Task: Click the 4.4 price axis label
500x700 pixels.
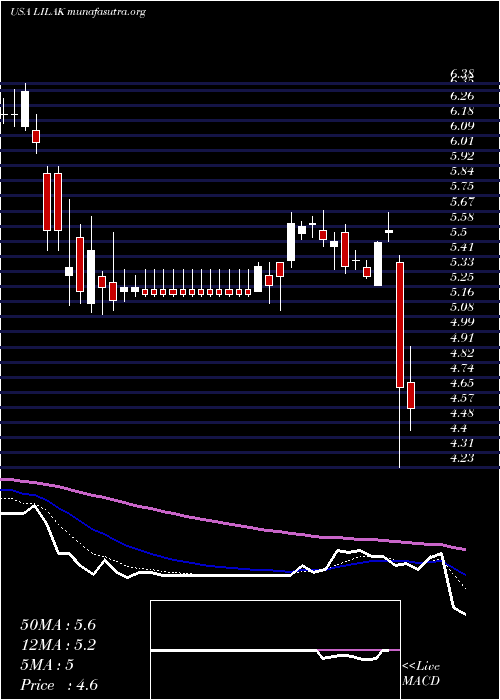Action: point(459,429)
